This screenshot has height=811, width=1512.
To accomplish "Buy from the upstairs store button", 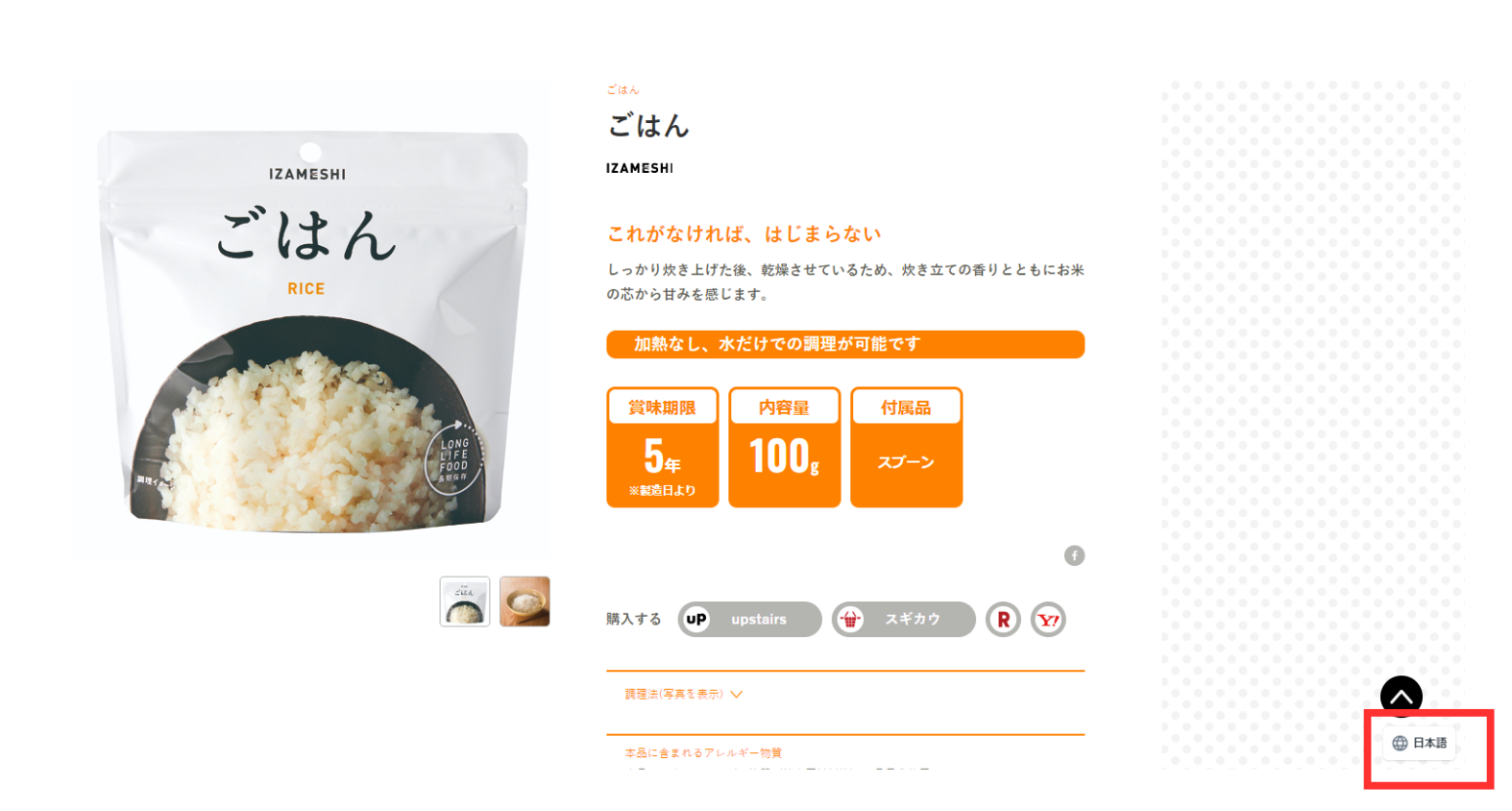I will point(749,620).
